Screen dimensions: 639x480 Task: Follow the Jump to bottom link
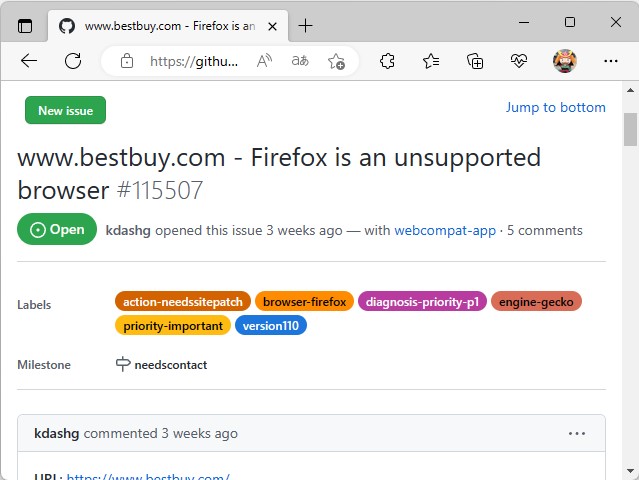[555, 108]
